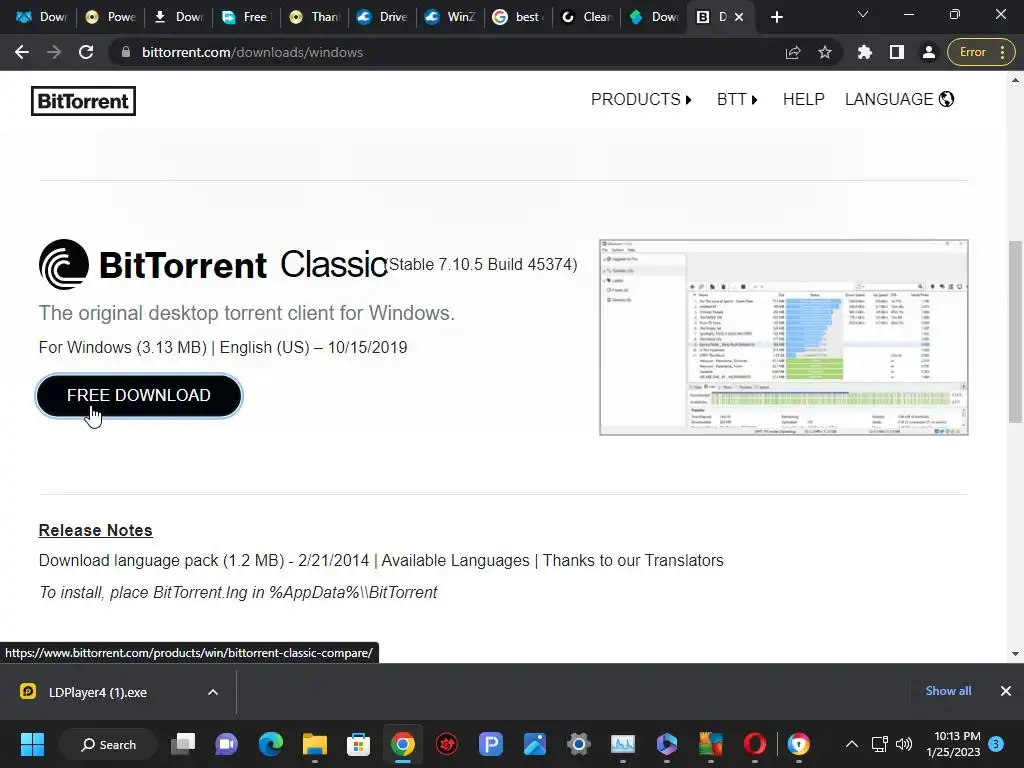
Task: Switch to the best Google tab
Action: (518, 17)
